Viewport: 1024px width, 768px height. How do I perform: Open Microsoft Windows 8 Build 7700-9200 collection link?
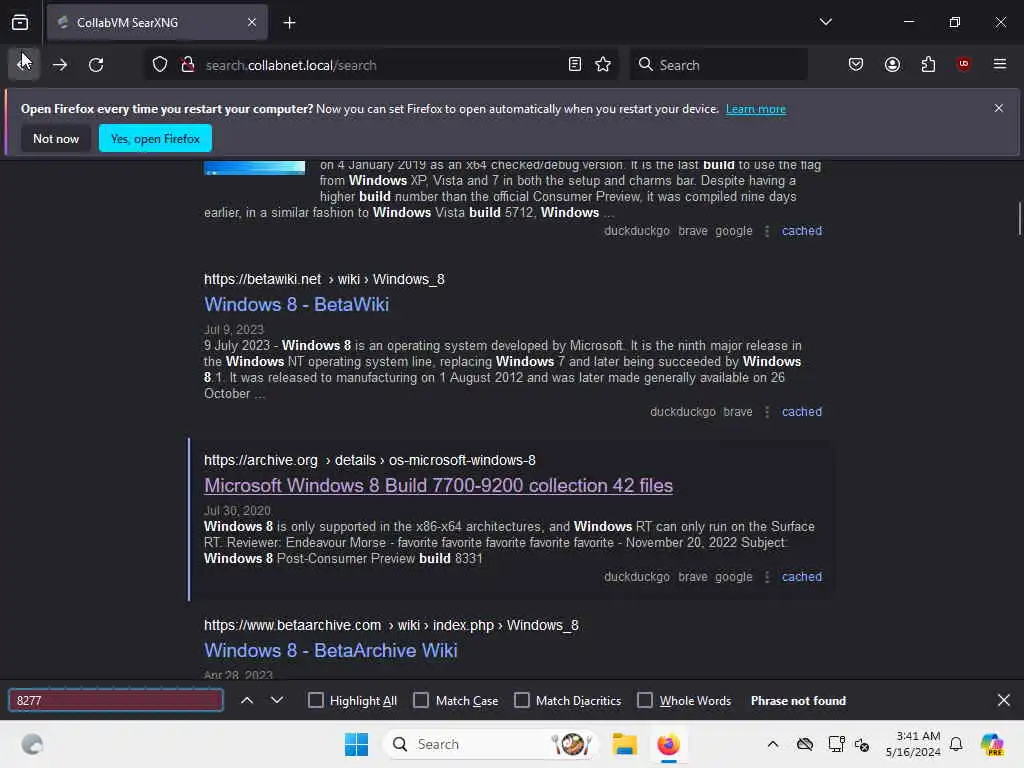(438, 486)
